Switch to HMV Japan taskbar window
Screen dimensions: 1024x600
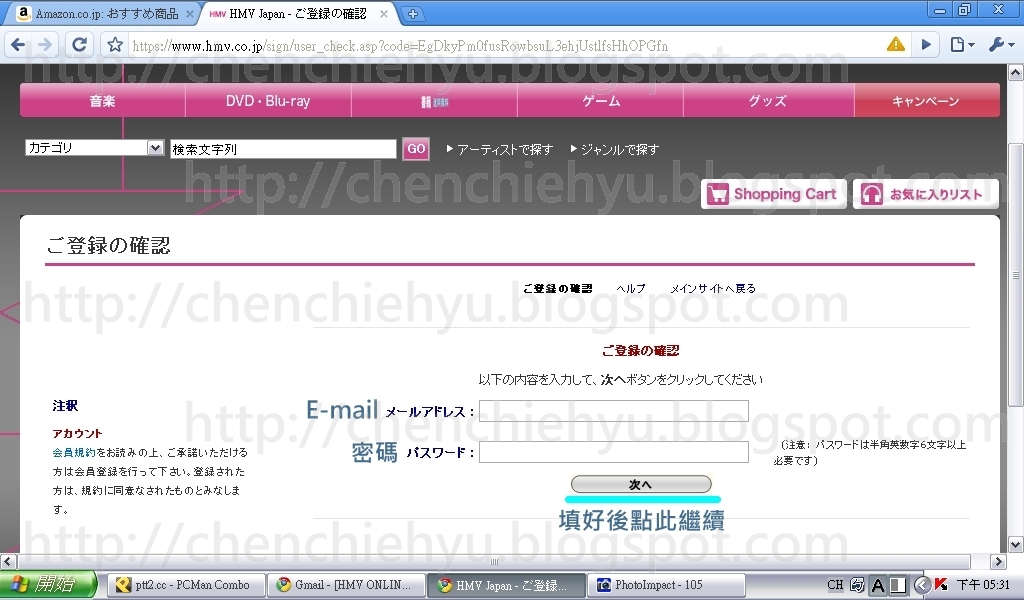(506, 585)
